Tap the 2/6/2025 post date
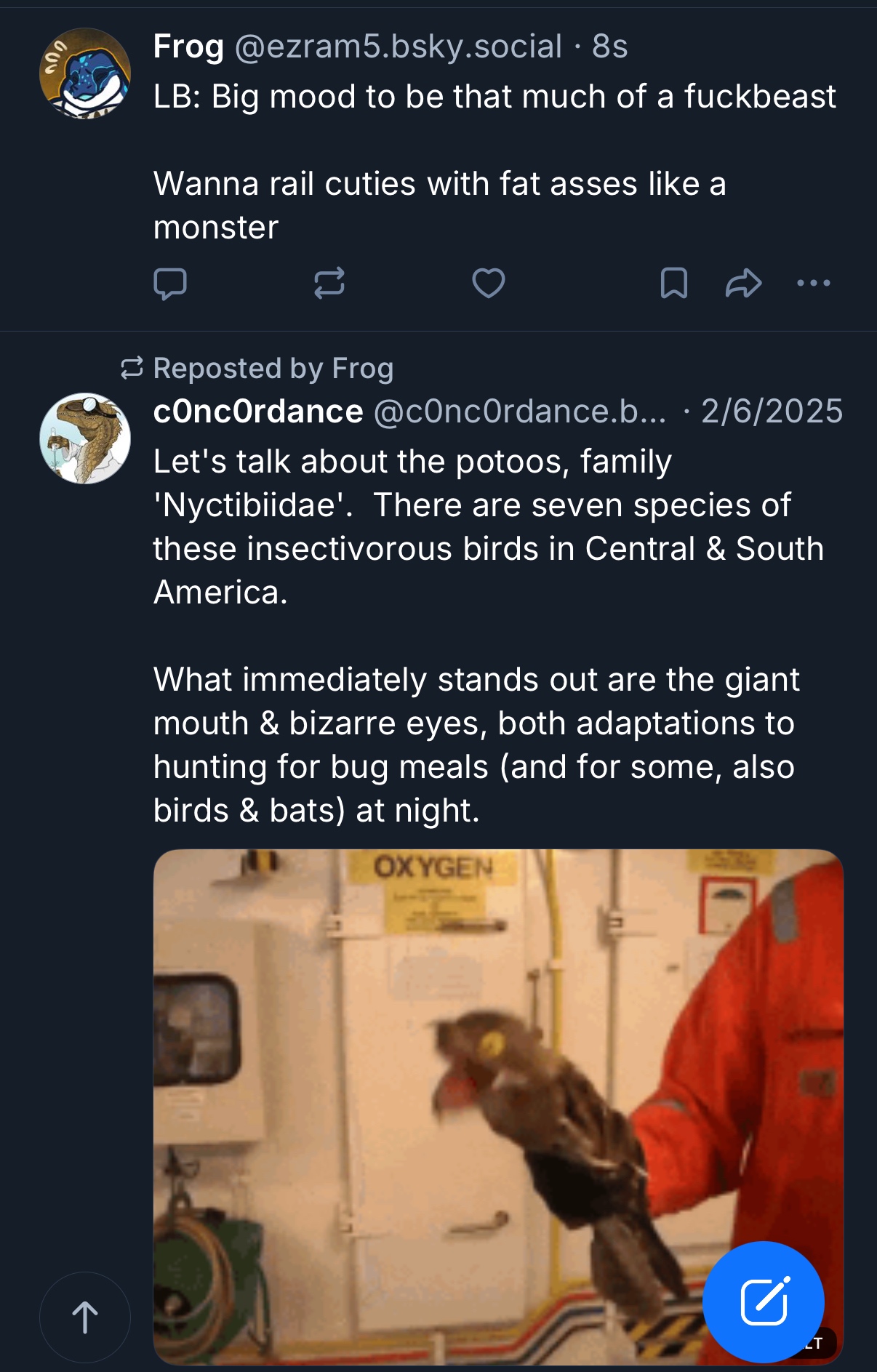The image size is (877, 1372). tap(772, 412)
